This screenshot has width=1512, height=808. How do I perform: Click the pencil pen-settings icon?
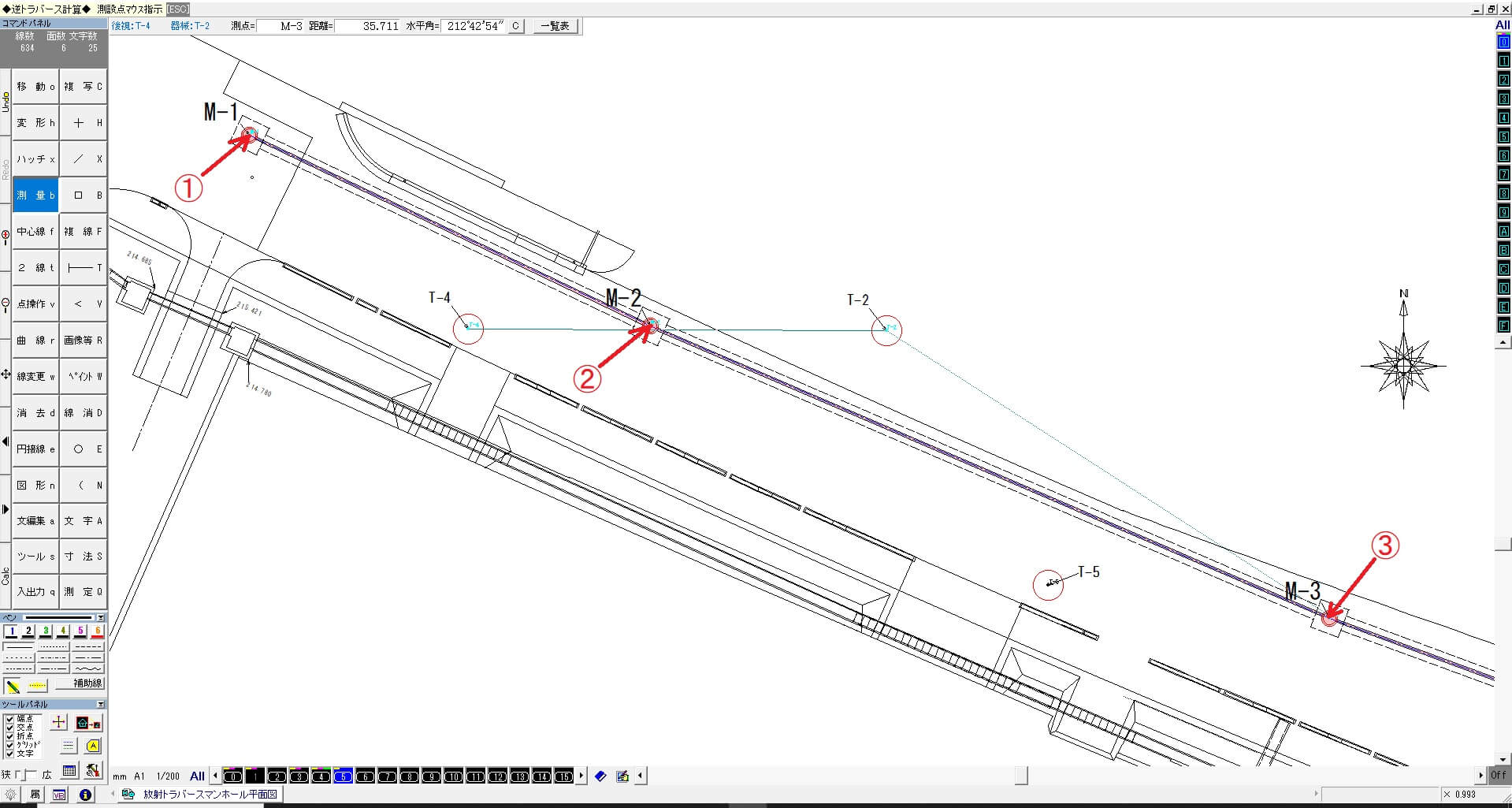coord(13,685)
